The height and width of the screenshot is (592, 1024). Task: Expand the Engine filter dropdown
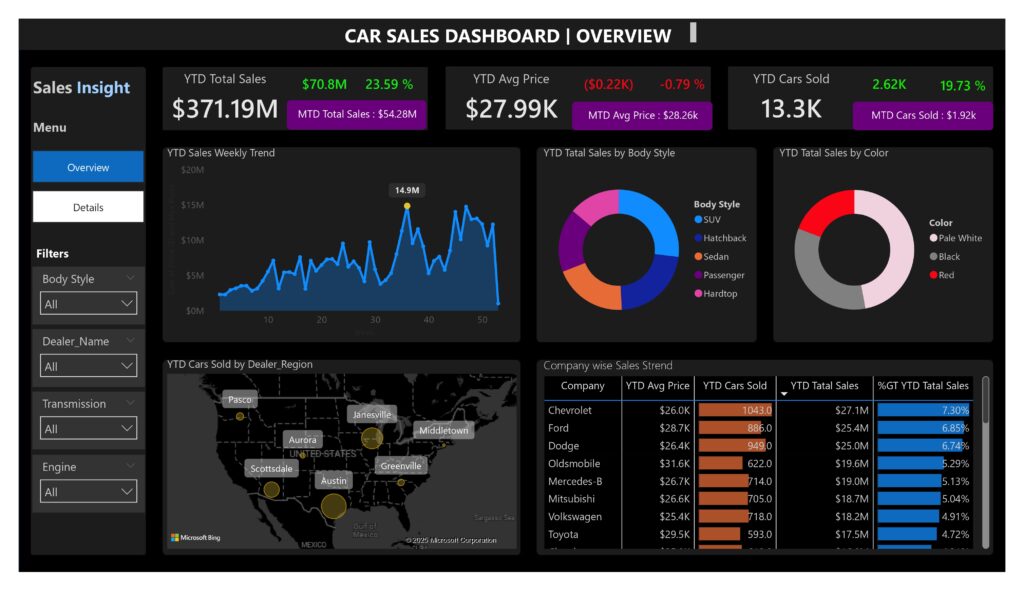(88, 492)
